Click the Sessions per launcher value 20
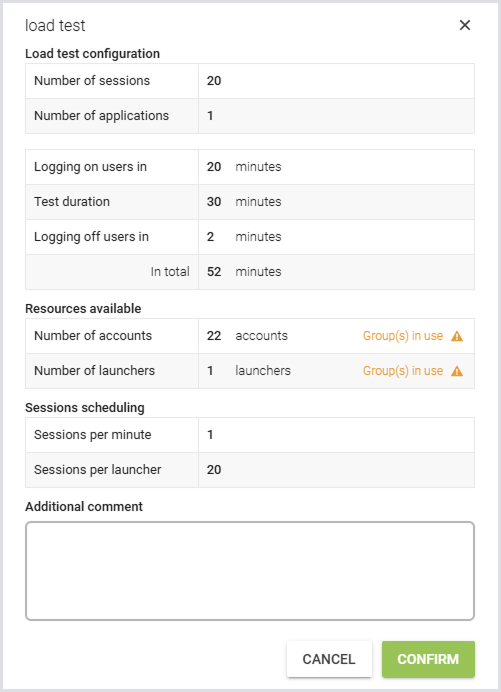 pyautogui.click(x=214, y=470)
